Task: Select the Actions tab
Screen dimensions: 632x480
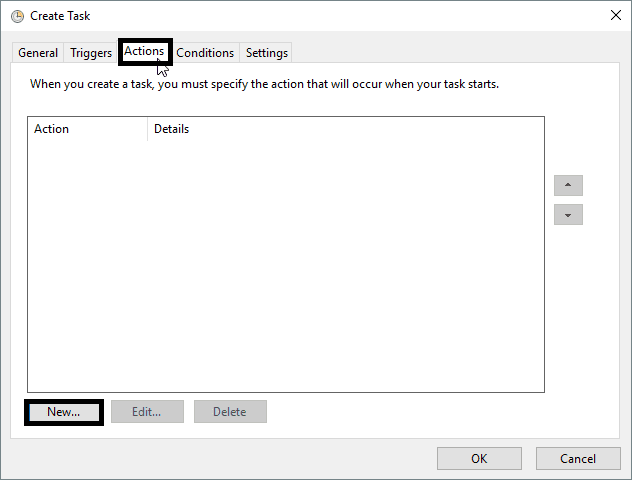Action: pos(144,52)
